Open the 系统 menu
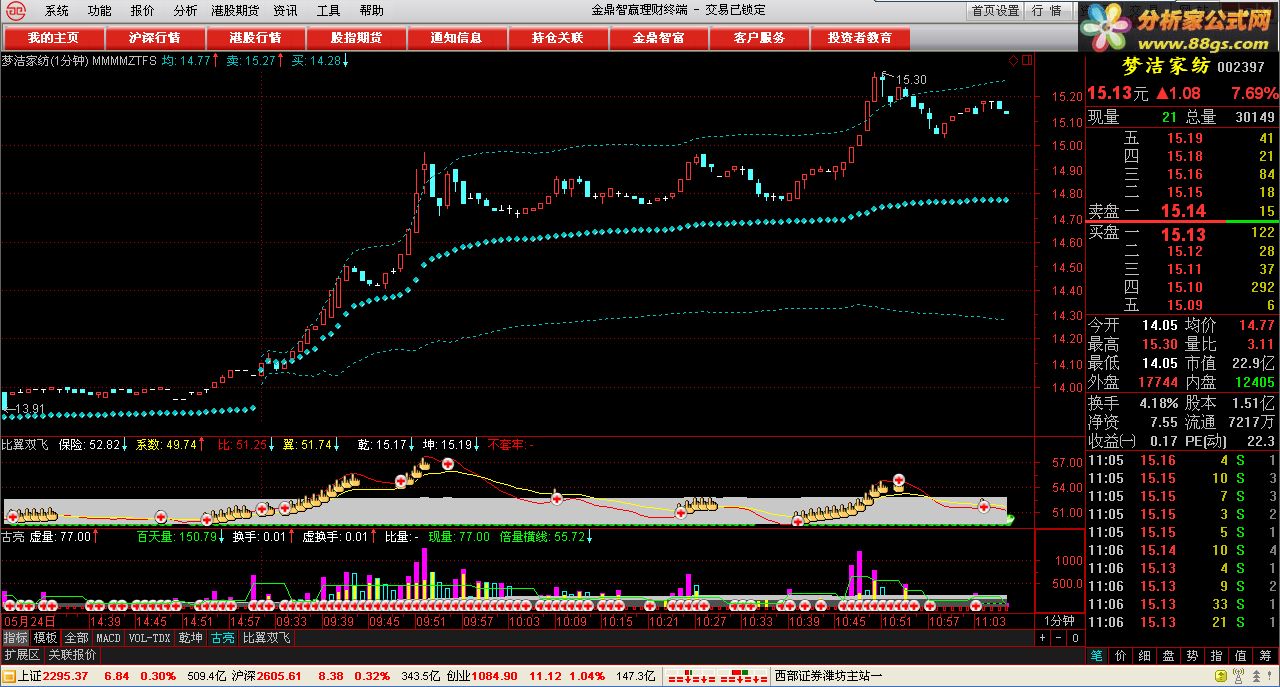This screenshot has width=1280, height=687. coord(57,11)
